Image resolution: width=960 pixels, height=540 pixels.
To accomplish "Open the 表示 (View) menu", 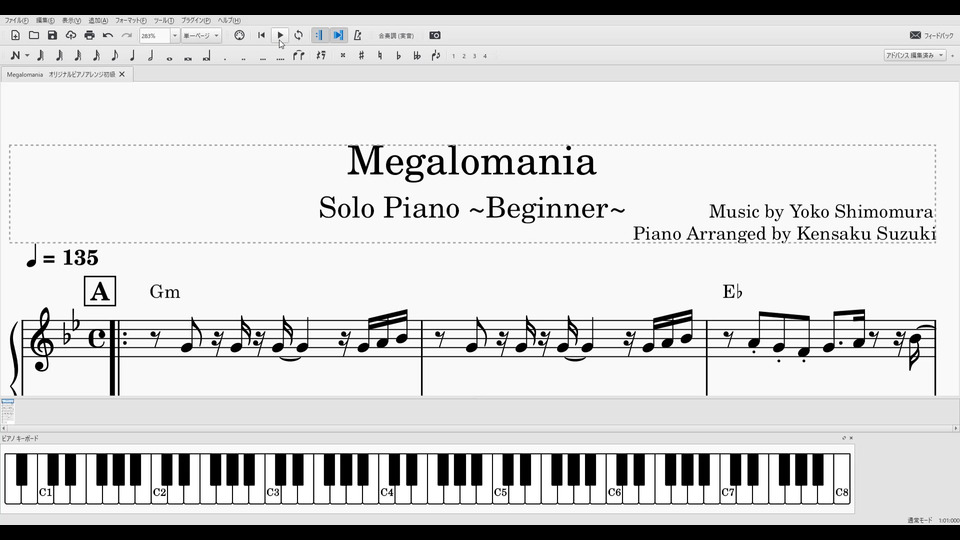I will click(71, 20).
